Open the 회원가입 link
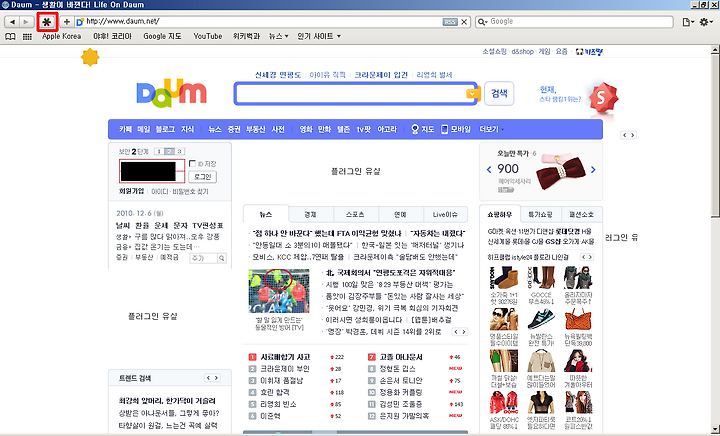Image resolution: width=720 pixels, height=436 pixels. click(131, 191)
